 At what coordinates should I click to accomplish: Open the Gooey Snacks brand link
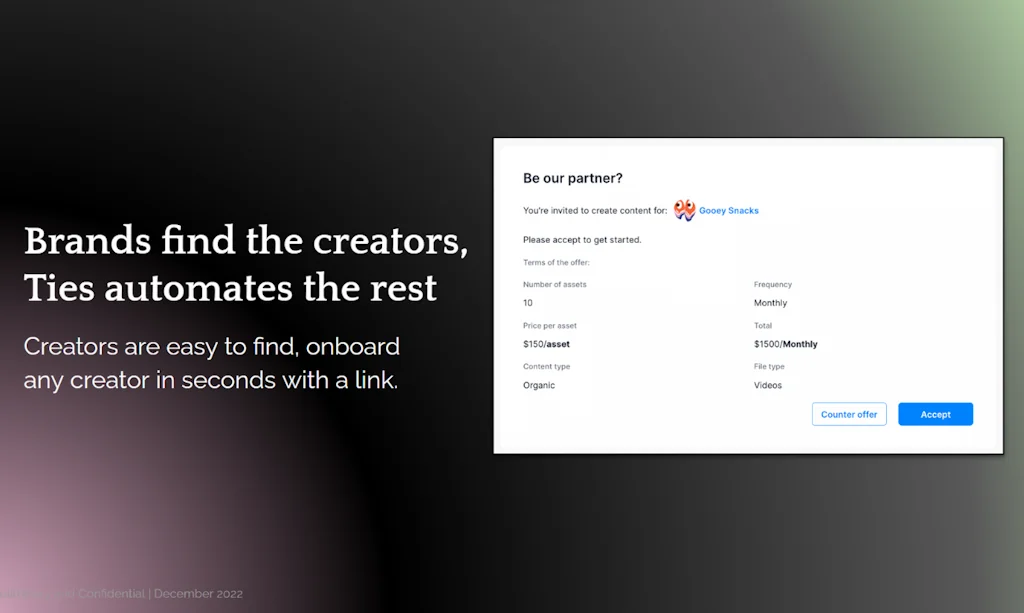(x=728, y=210)
